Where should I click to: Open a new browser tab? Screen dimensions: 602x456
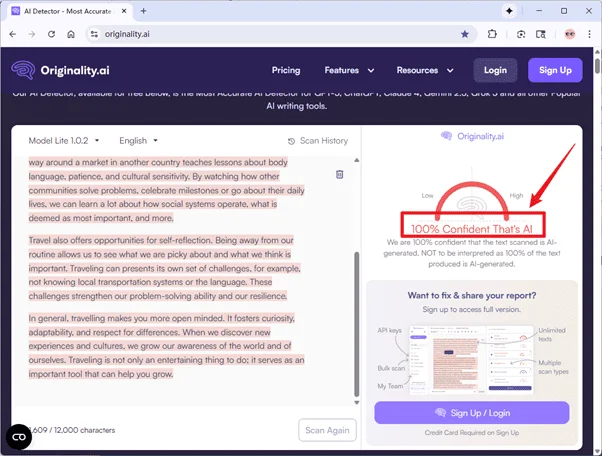tap(144, 10)
